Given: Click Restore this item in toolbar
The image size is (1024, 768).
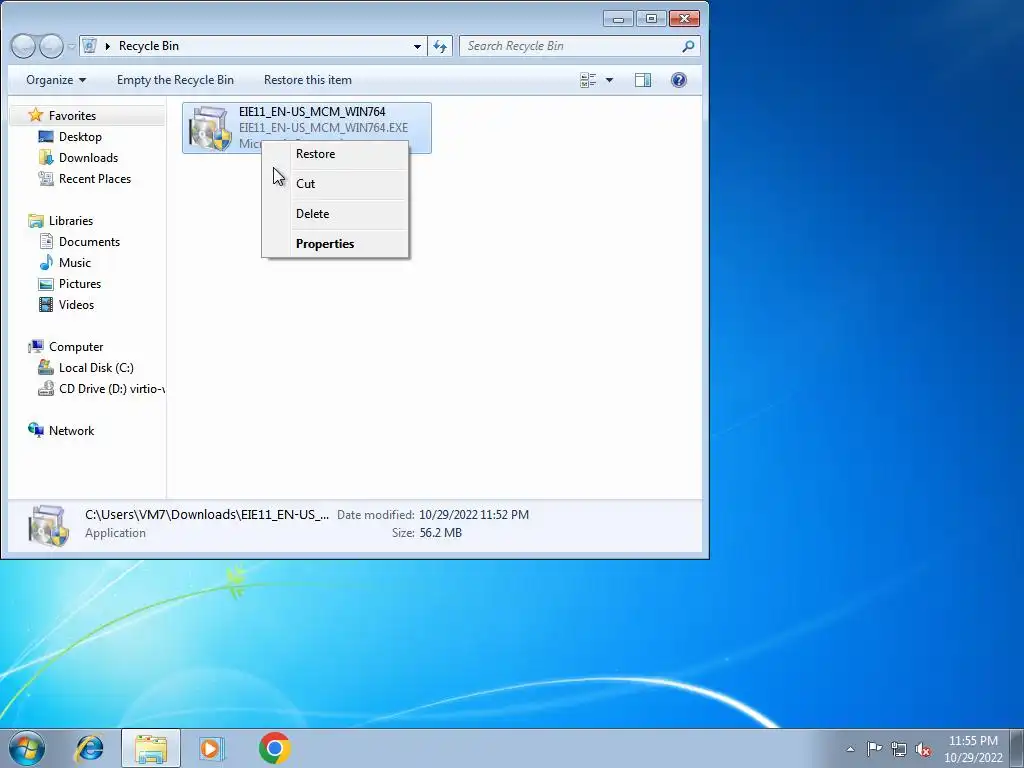Looking at the screenshot, I should tap(308, 80).
